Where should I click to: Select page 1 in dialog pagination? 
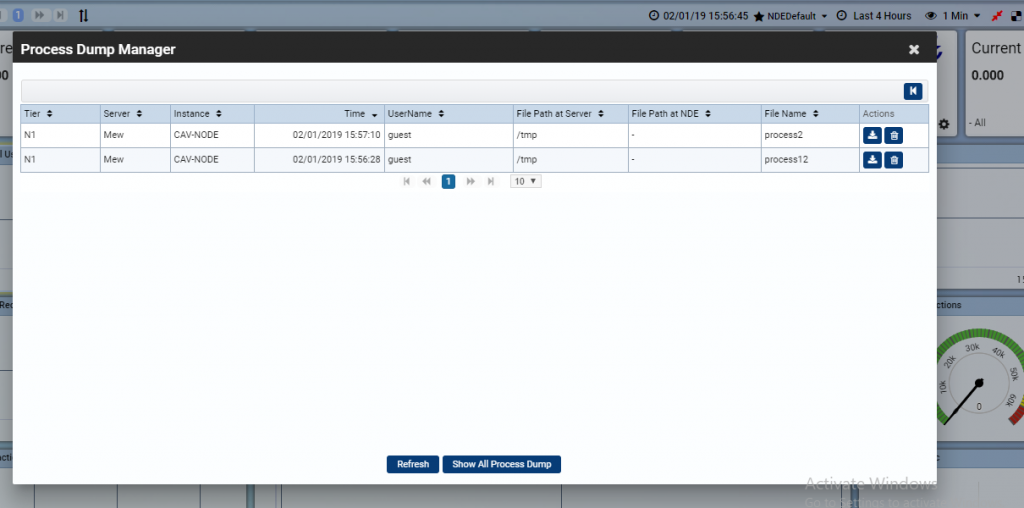tap(448, 182)
